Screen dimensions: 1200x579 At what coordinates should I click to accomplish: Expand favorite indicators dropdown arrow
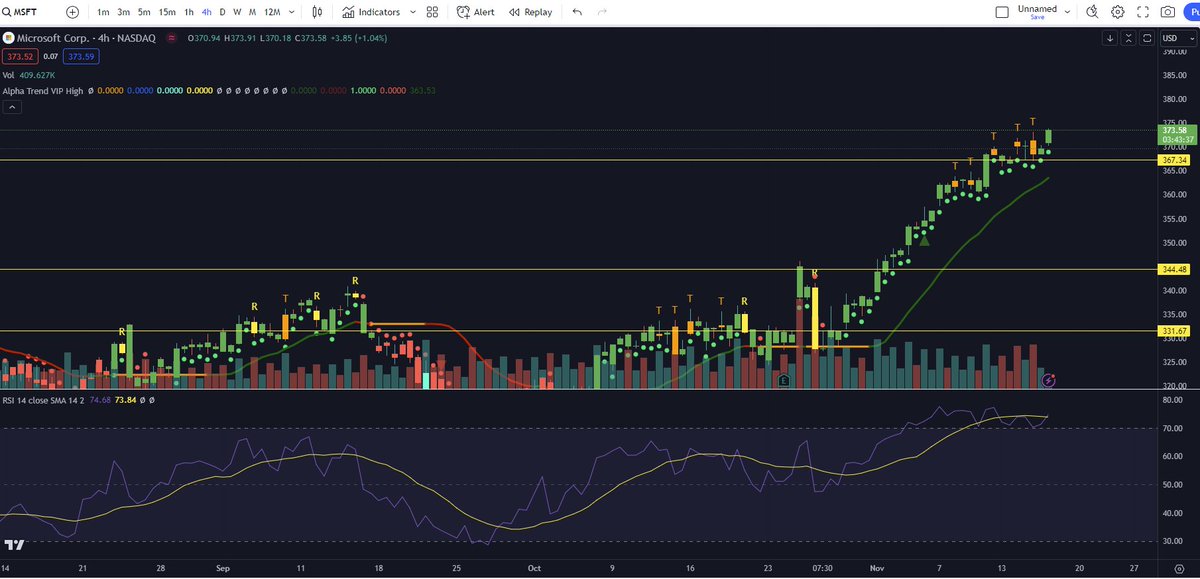(411, 12)
